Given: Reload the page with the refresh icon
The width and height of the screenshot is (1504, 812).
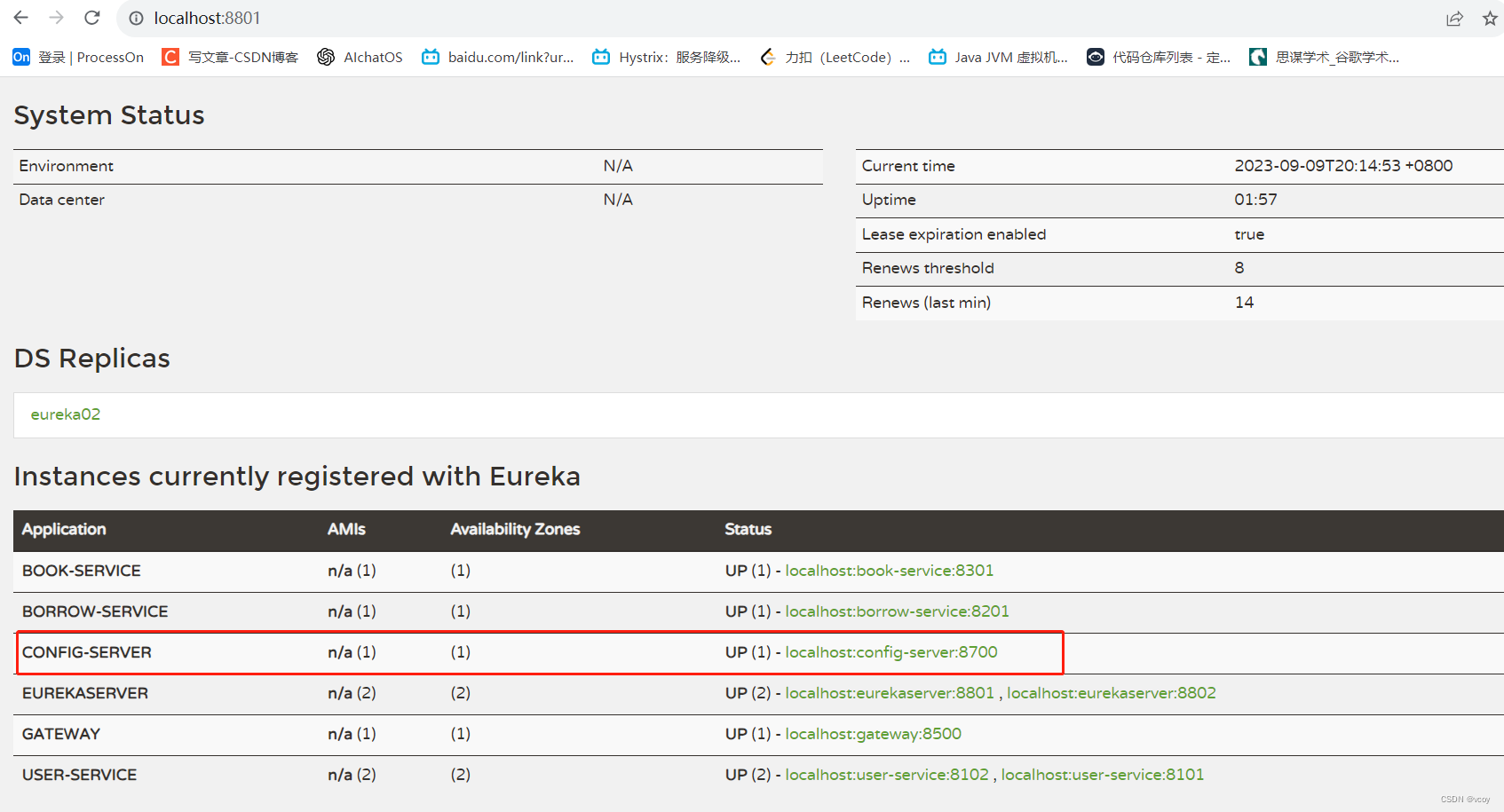Looking at the screenshot, I should point(92,18).
